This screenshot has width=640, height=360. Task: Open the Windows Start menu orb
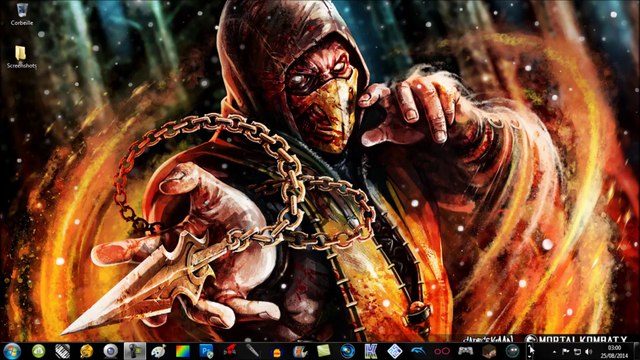(x=12, y=351)
